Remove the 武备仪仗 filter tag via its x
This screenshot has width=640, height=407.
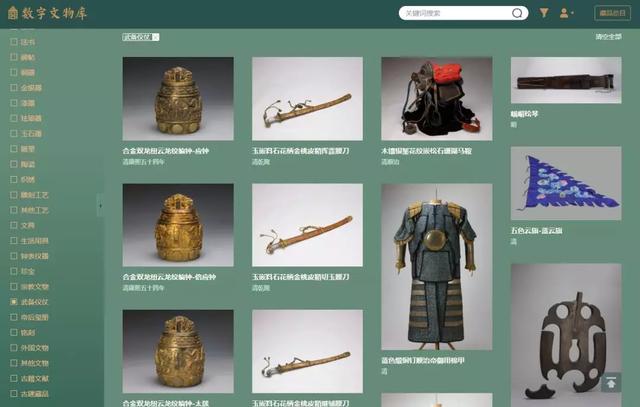tap(156, 37)
